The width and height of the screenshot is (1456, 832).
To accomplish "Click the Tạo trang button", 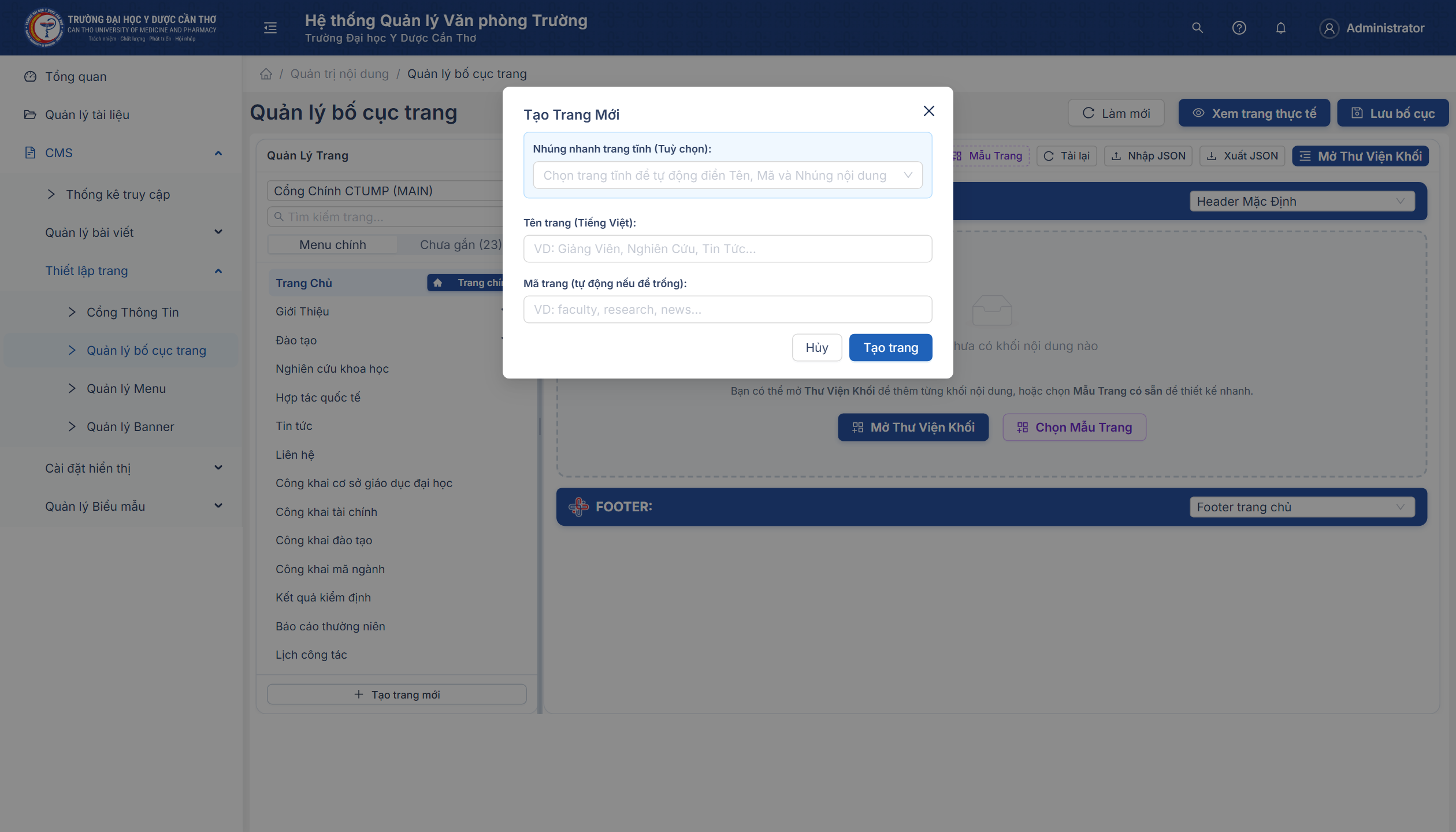I will 890,348.
